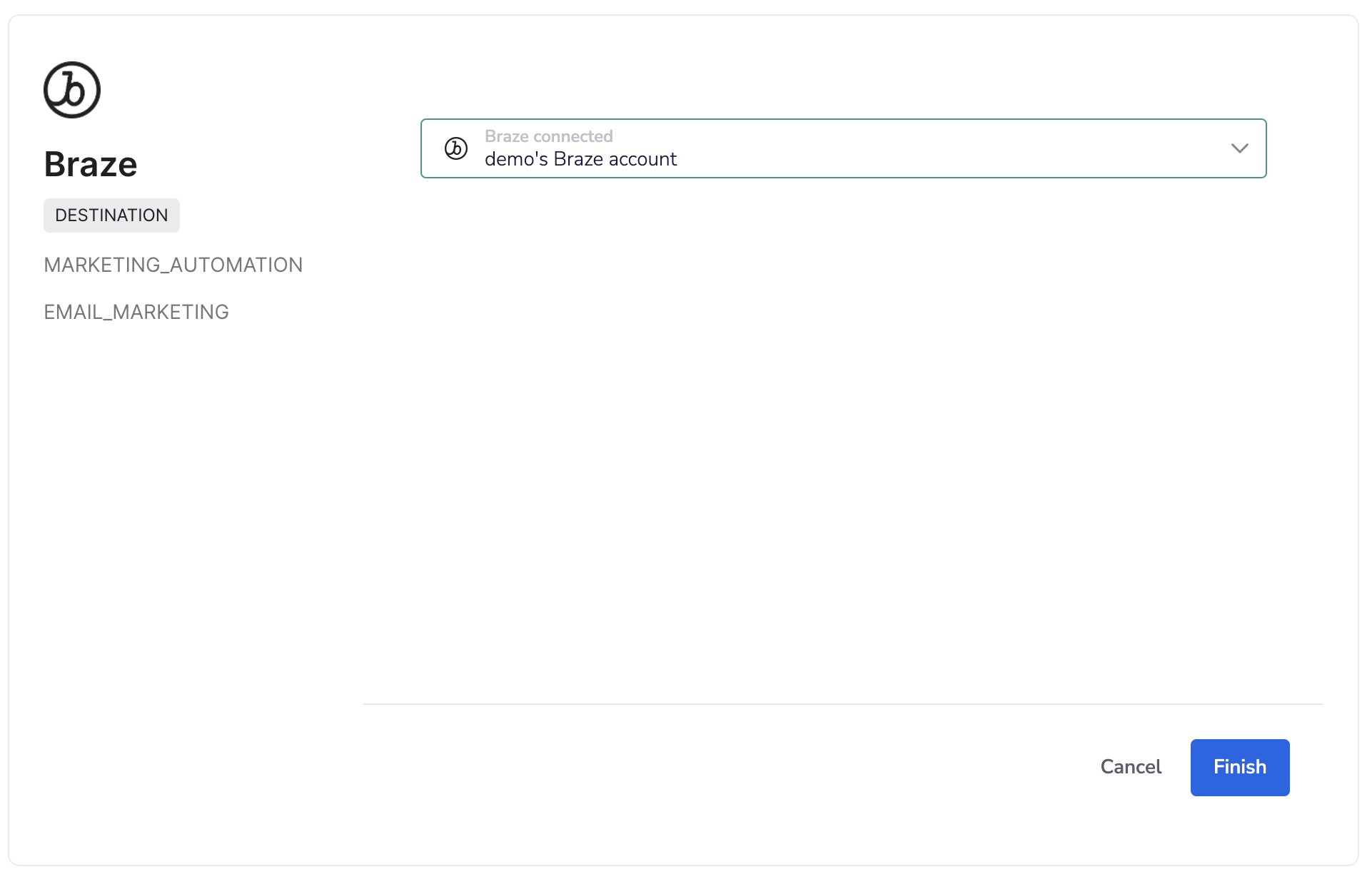
Task: Click empty panel area below account dropdown
Action: tap(842, 428)
